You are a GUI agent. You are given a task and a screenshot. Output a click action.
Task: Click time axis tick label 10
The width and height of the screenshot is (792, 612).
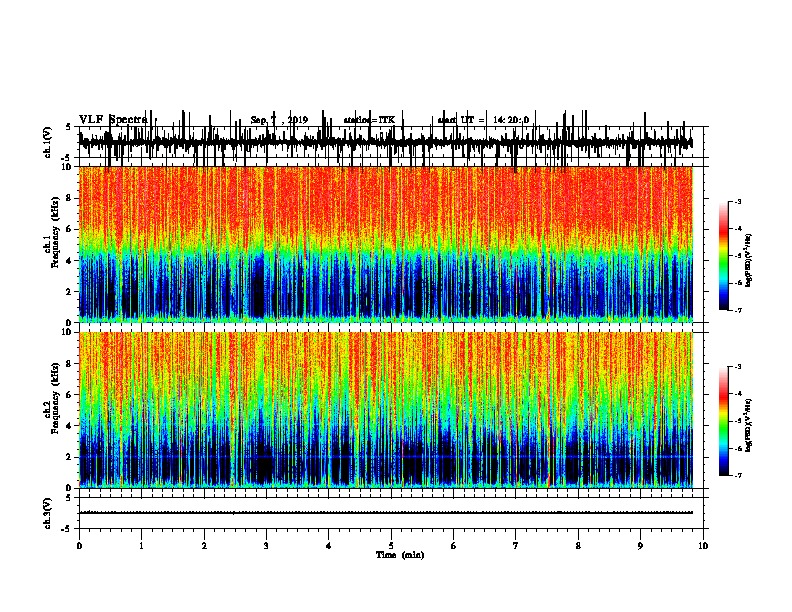[703, 546]
